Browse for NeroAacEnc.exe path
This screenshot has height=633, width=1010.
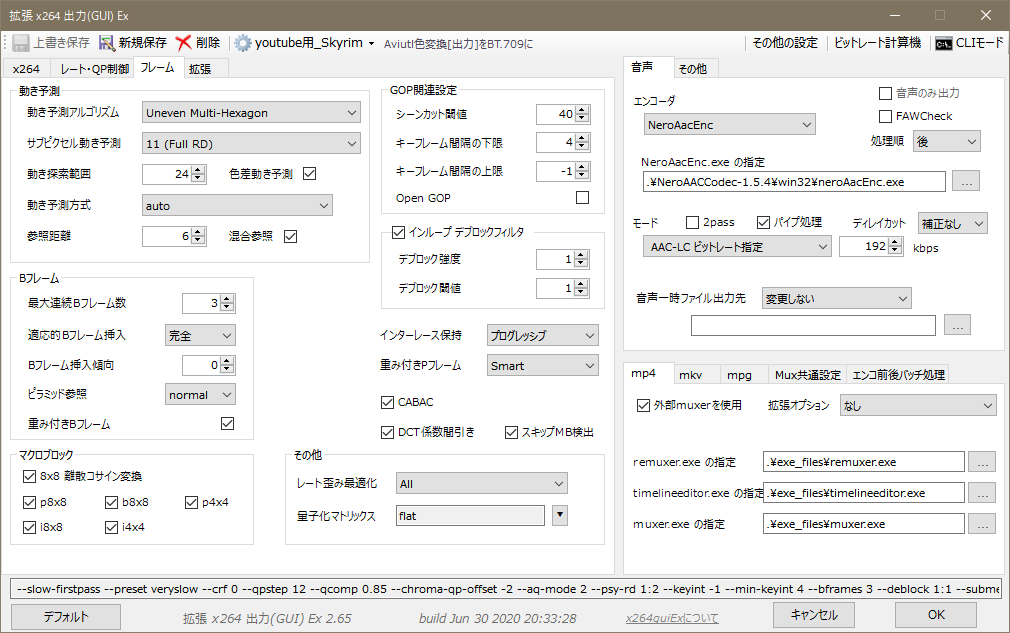966,182
